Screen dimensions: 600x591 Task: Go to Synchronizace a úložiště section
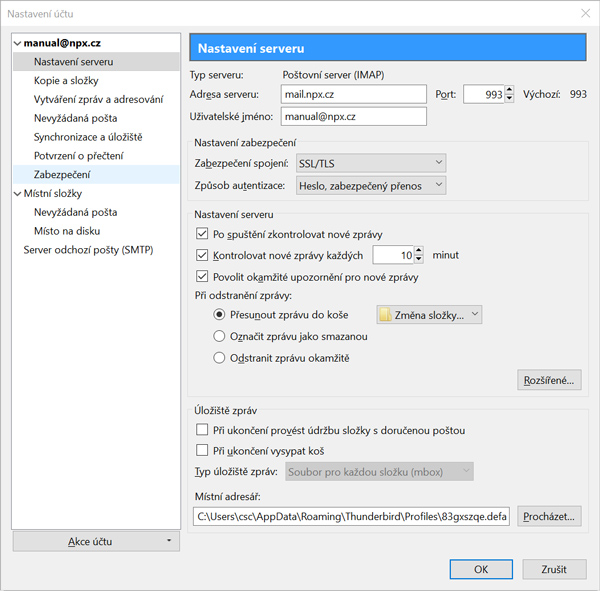88,137
